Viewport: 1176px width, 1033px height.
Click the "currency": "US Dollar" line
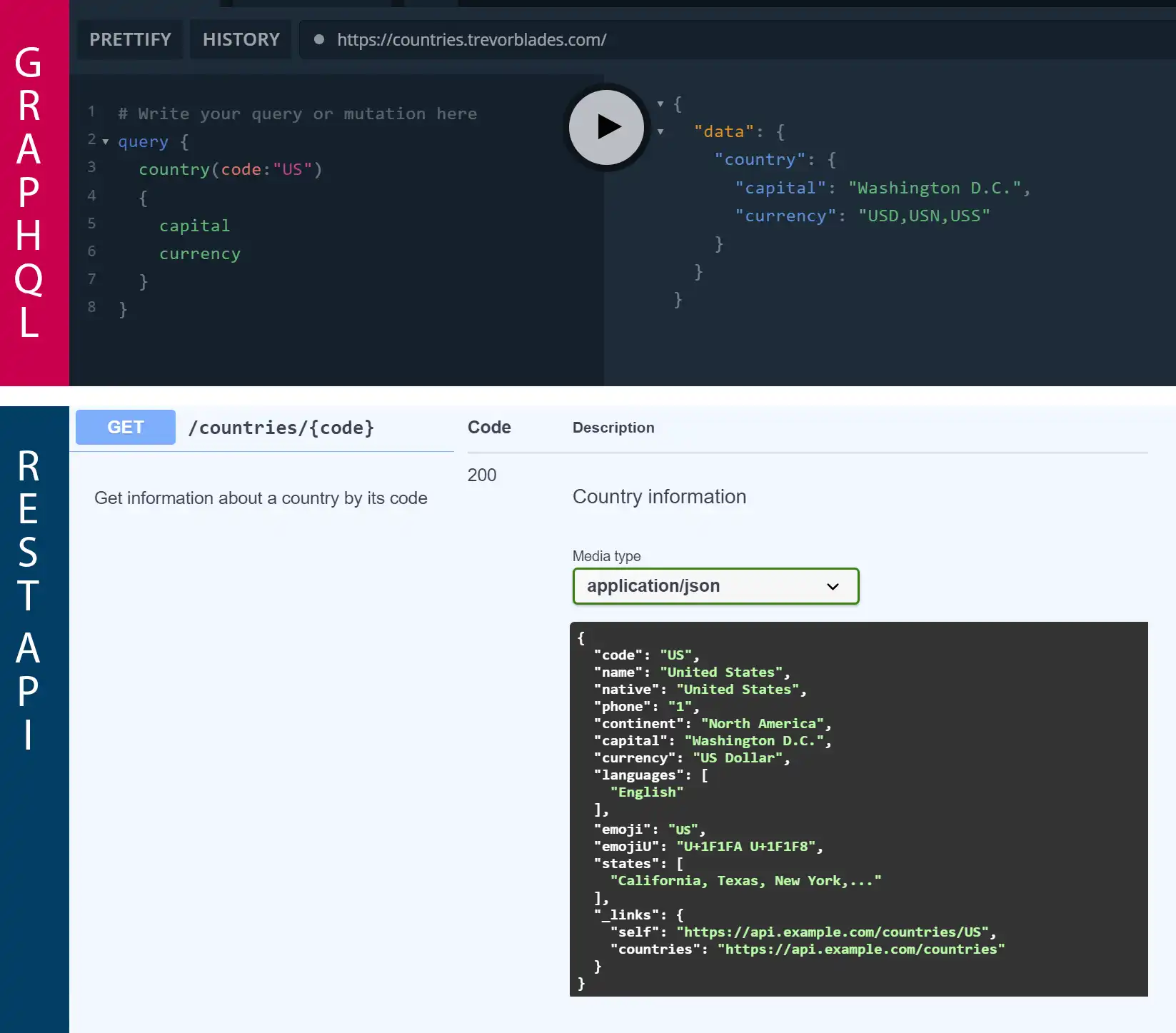(x=692, y=758)
